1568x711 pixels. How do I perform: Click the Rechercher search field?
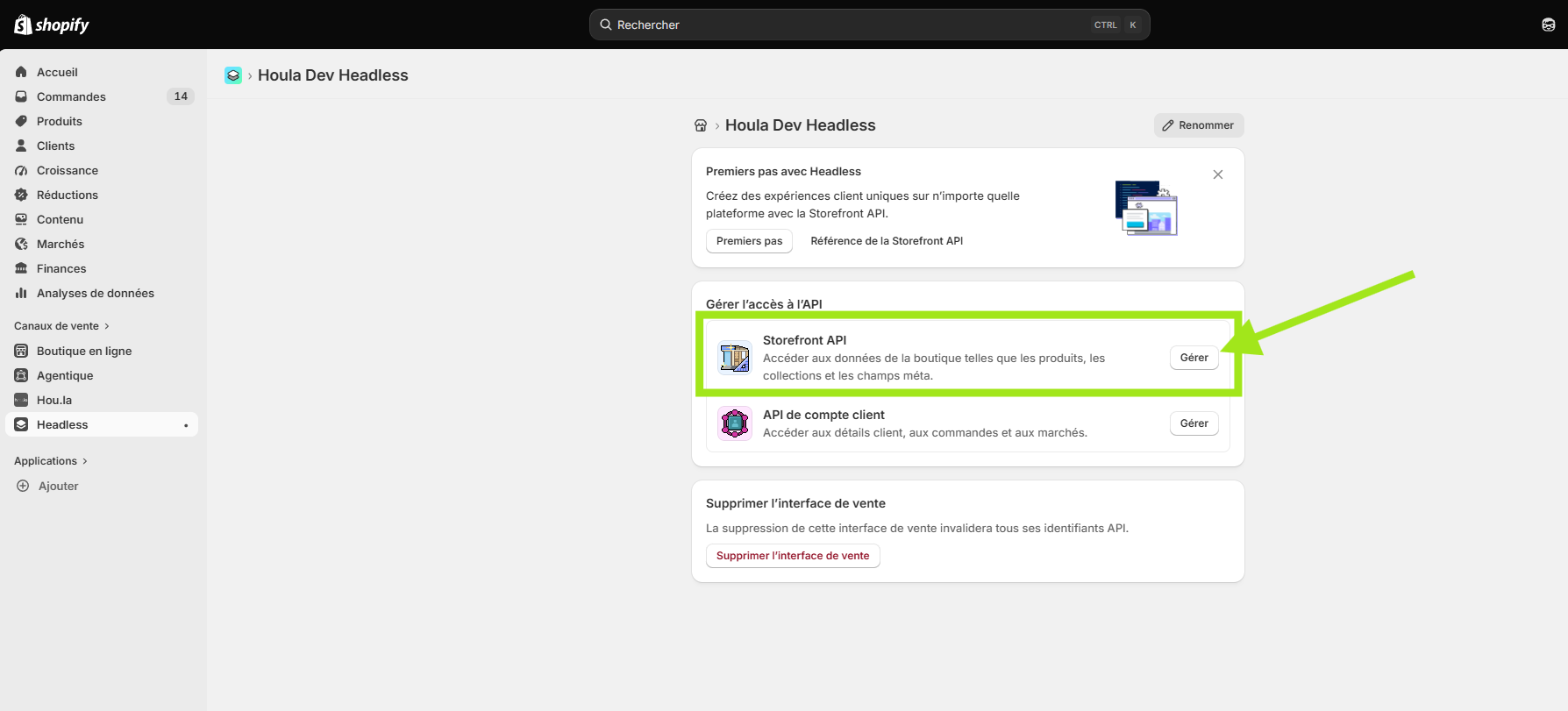[869, 25]
